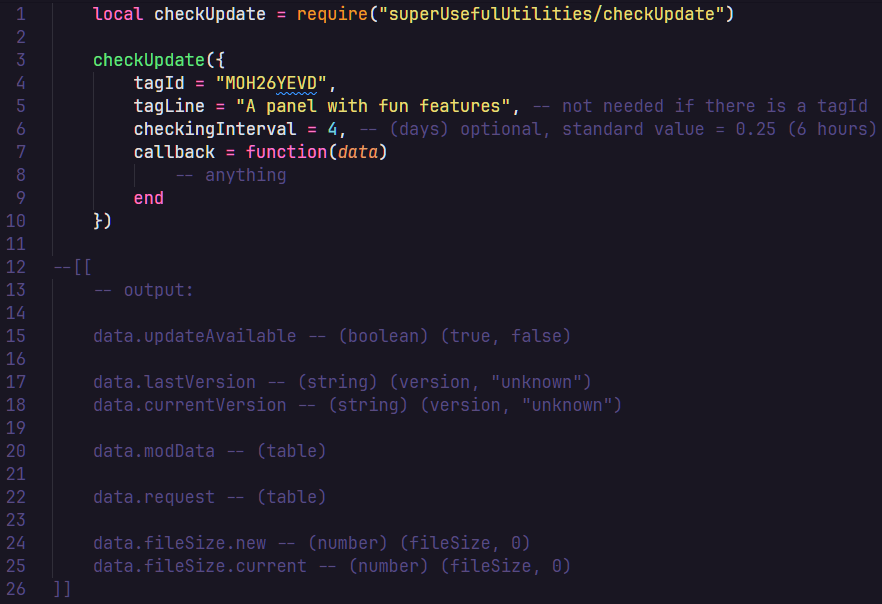The image size is (882, 604).
Task: Click the "MOH26YEVD" tagId string
Action: pos(271,83)
